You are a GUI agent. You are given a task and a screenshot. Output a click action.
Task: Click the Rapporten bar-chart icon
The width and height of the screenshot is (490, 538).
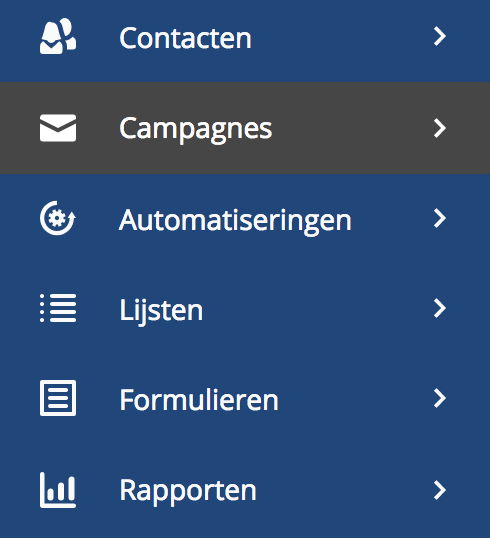click(x=58, y=490)
